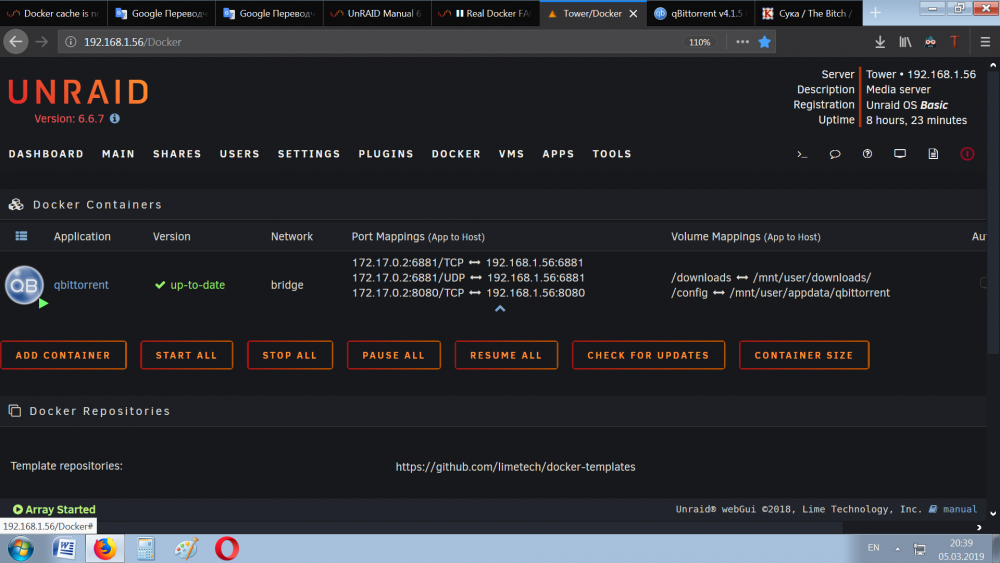Click the template repositories URL text
The width and height of the screenshot is (1000, 563).
point(515,467)
